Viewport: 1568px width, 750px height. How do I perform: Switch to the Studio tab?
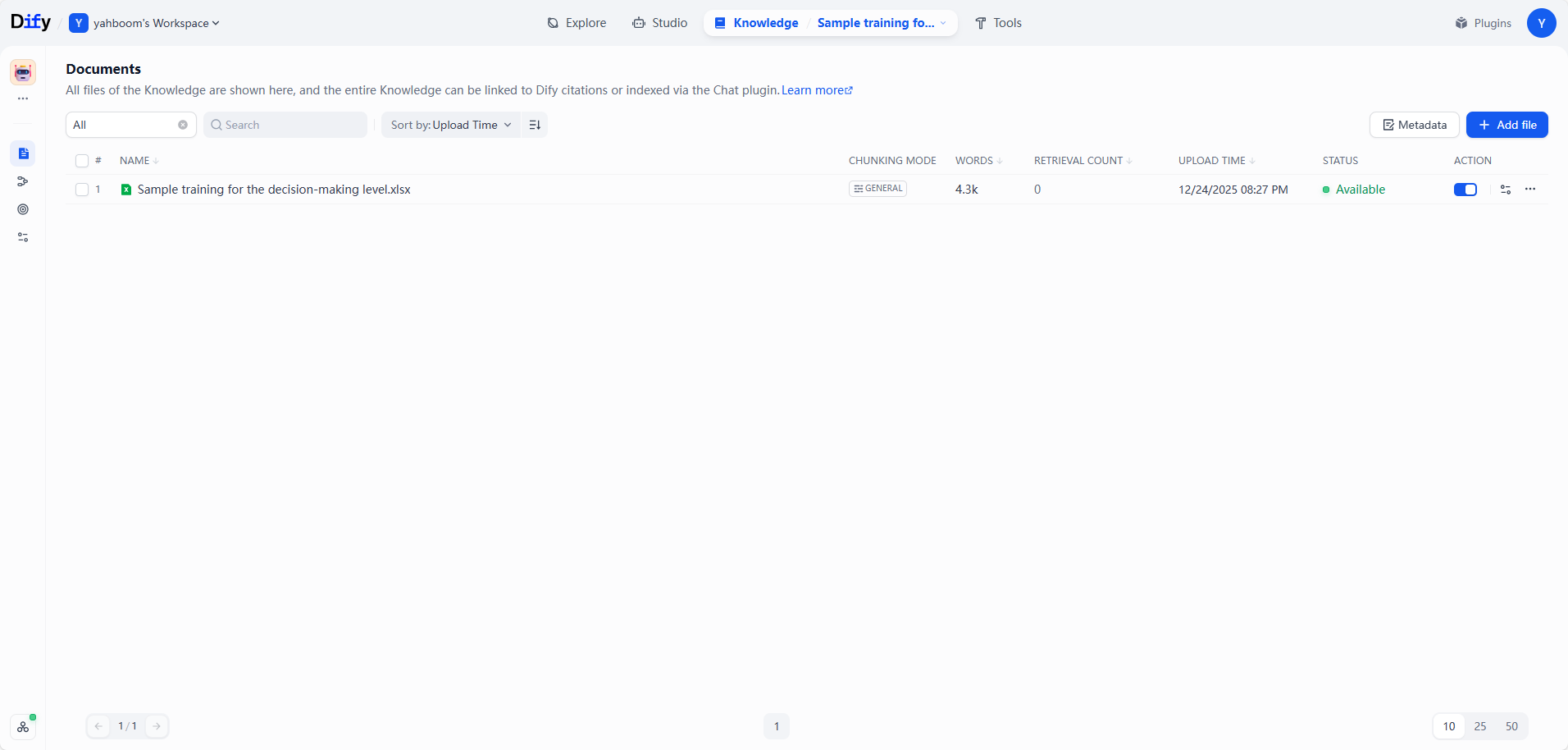click(660, 23)
